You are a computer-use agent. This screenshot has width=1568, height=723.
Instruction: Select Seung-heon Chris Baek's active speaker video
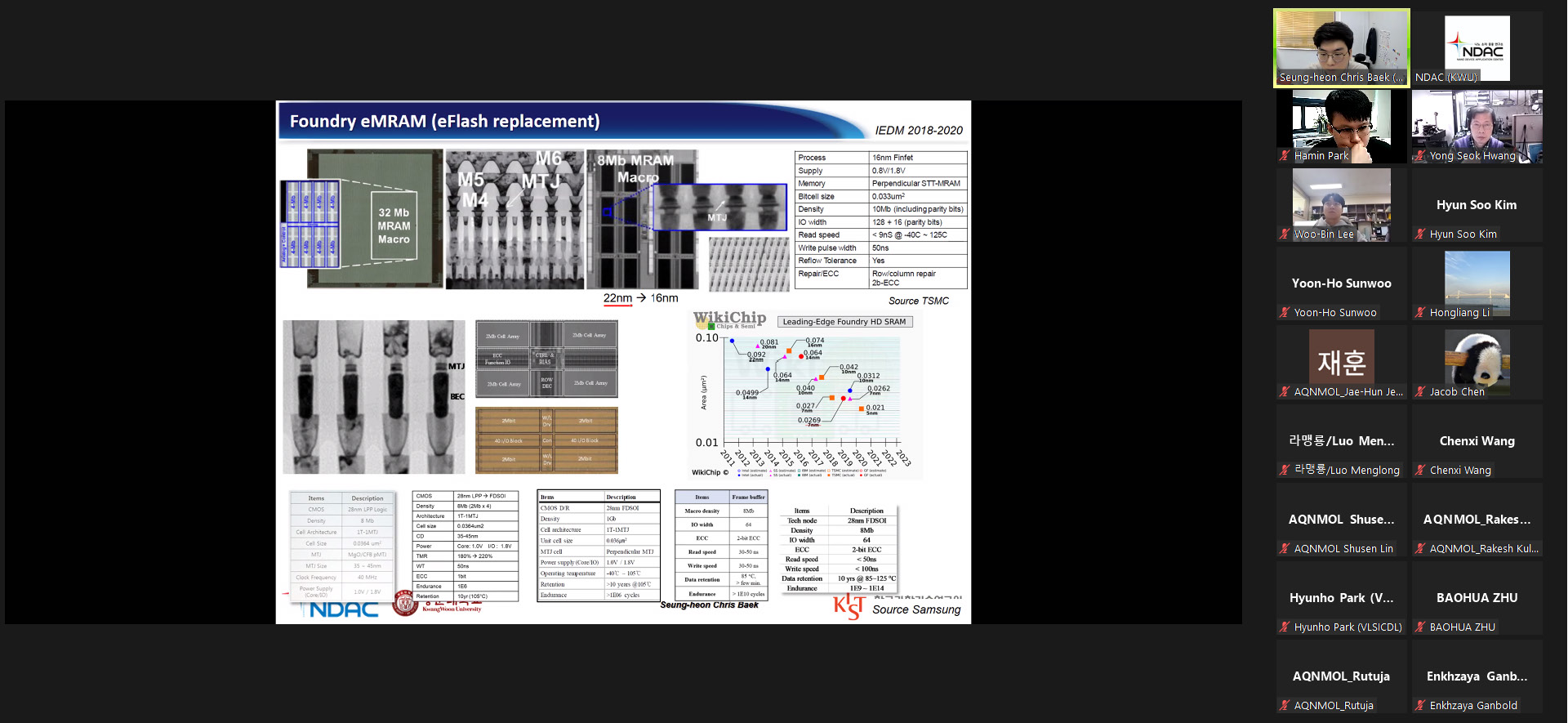tap(1342, 48)
